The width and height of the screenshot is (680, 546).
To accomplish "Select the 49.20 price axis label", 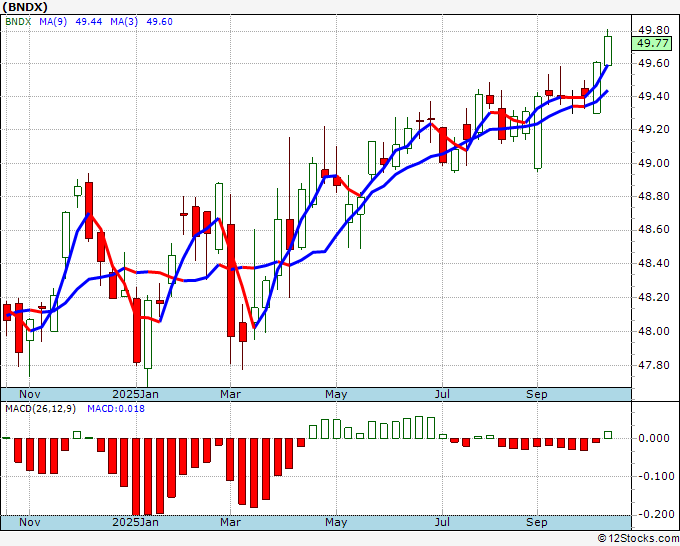I will (654, 130).
